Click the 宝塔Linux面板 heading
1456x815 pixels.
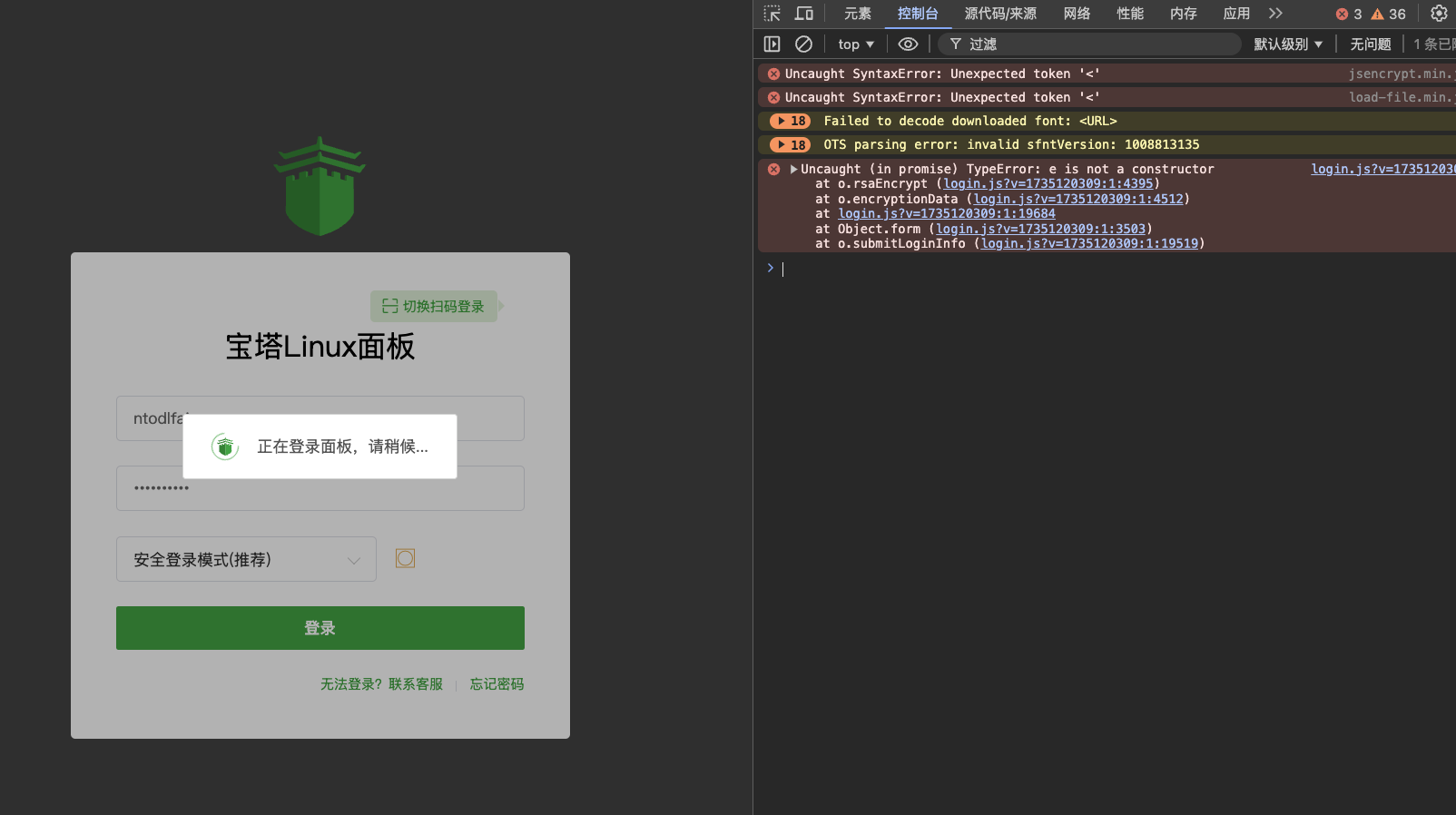click(x=320, y=347)
